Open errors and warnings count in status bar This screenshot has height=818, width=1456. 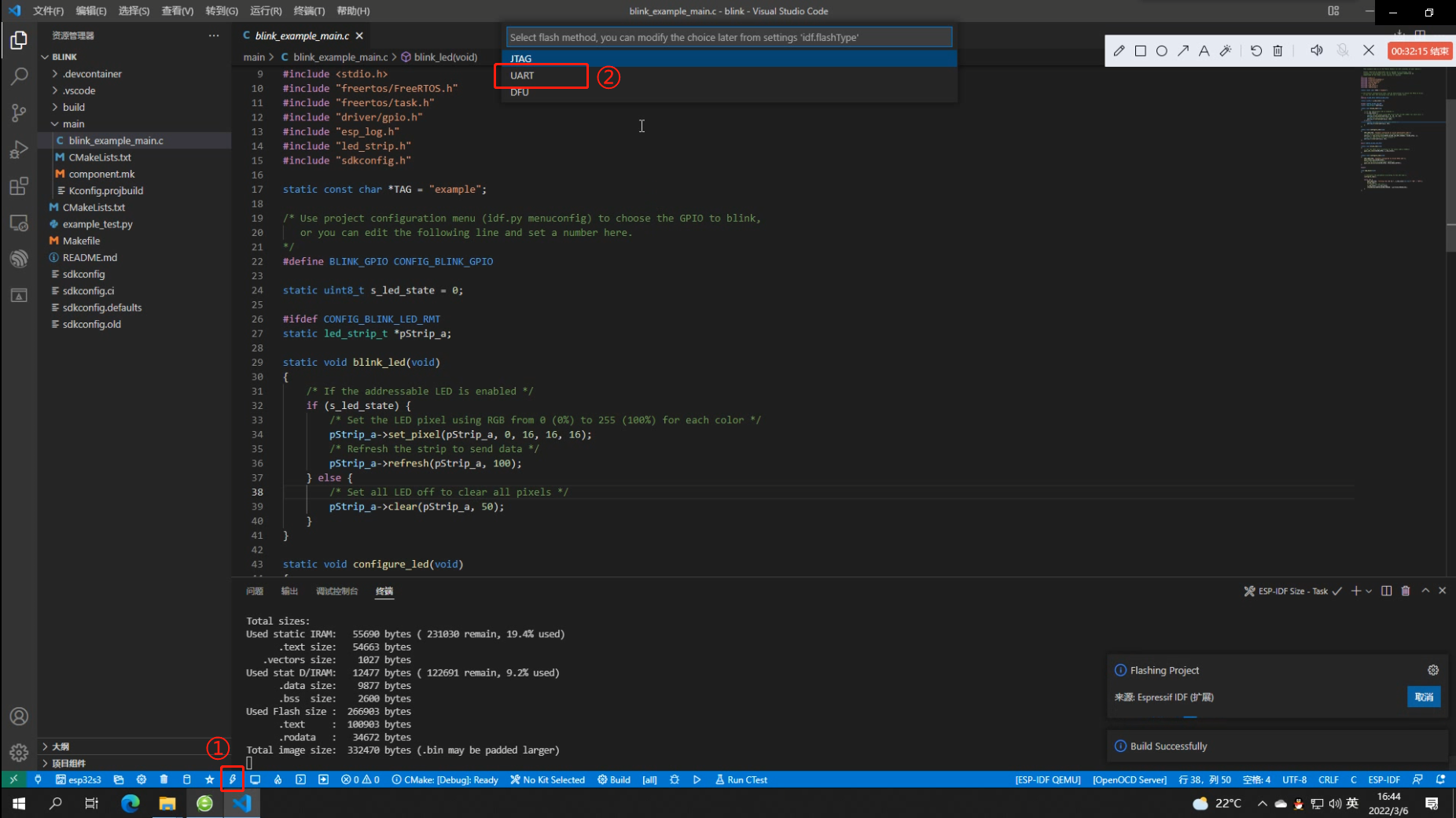[x=360, y=779]
